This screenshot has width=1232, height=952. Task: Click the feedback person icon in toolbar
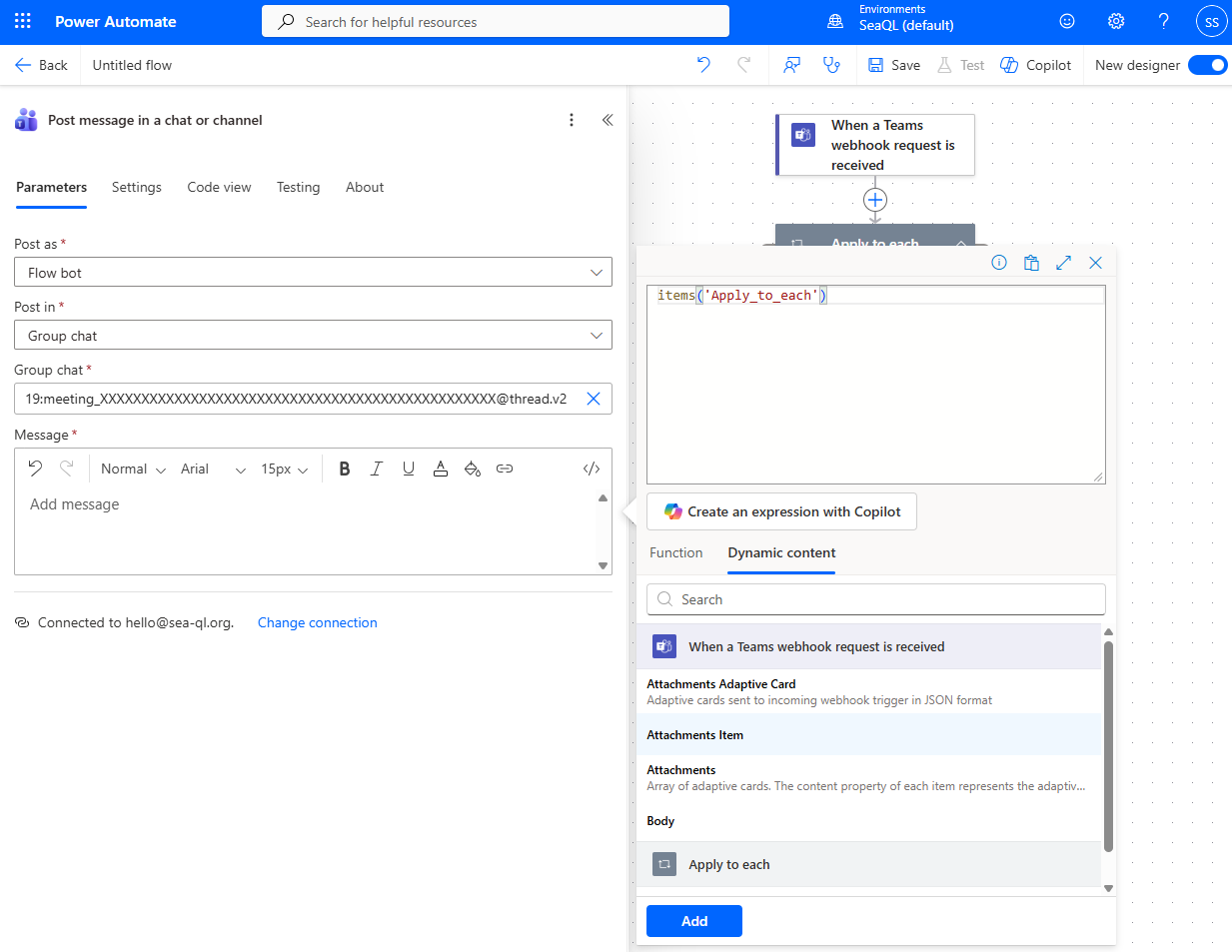click(x=791, y=65)
